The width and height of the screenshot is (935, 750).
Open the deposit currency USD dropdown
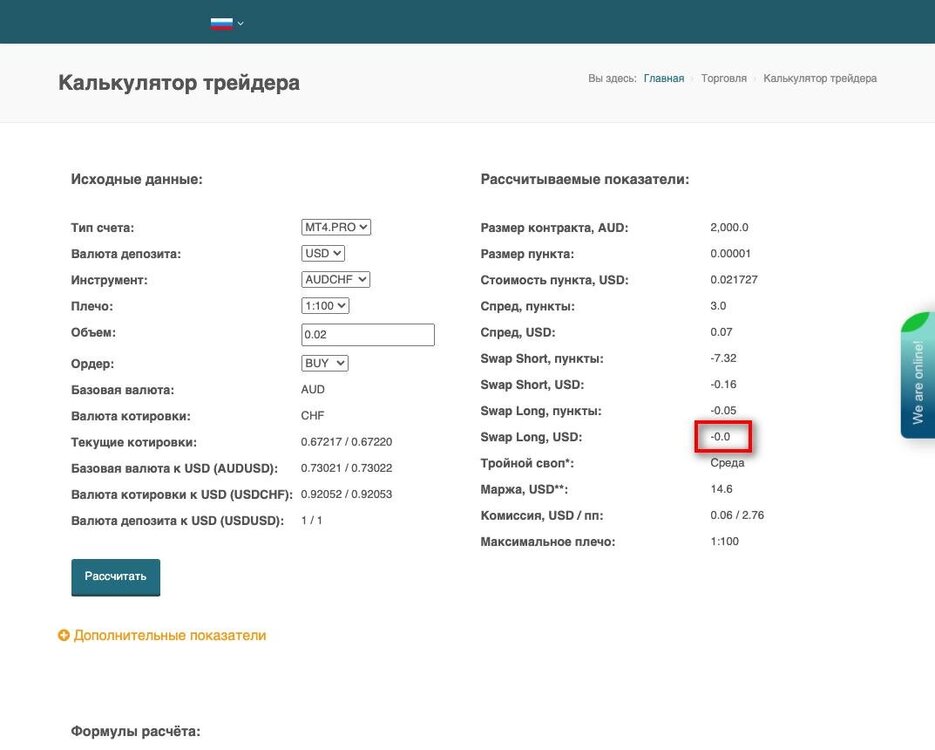[x=323, y=253]
